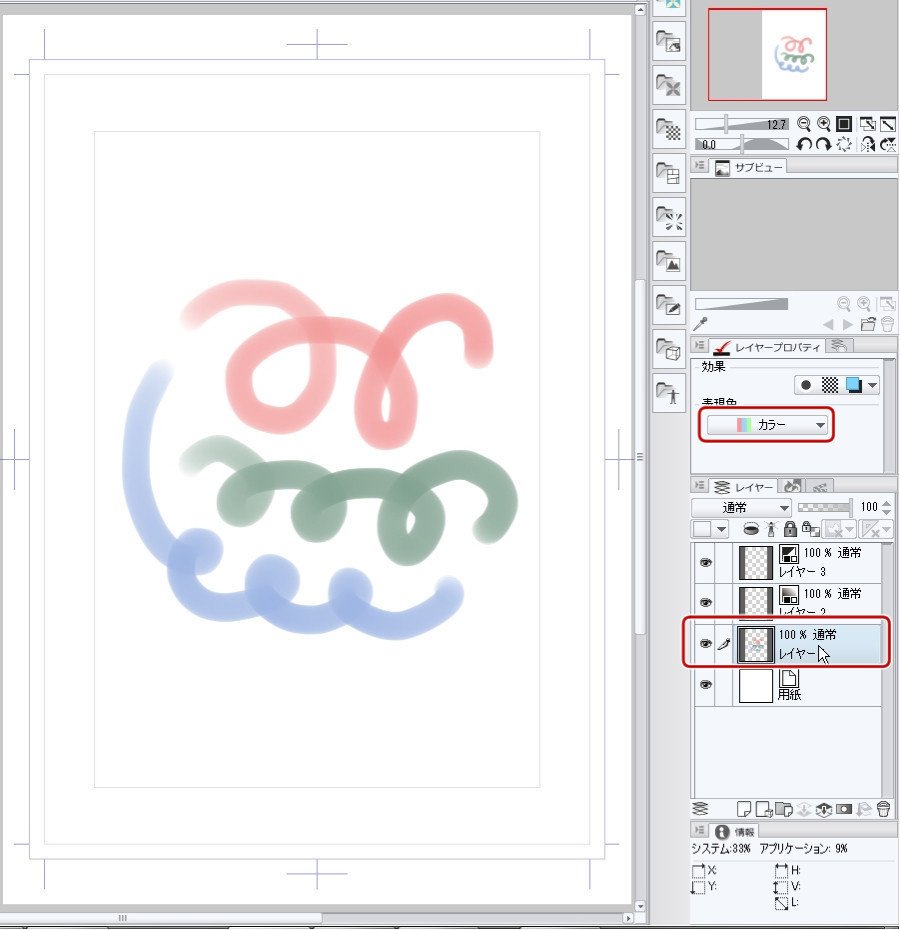Select blue layer color effect in Layer Property
This screenshot has width=900, height=930.
pos(853,386)
